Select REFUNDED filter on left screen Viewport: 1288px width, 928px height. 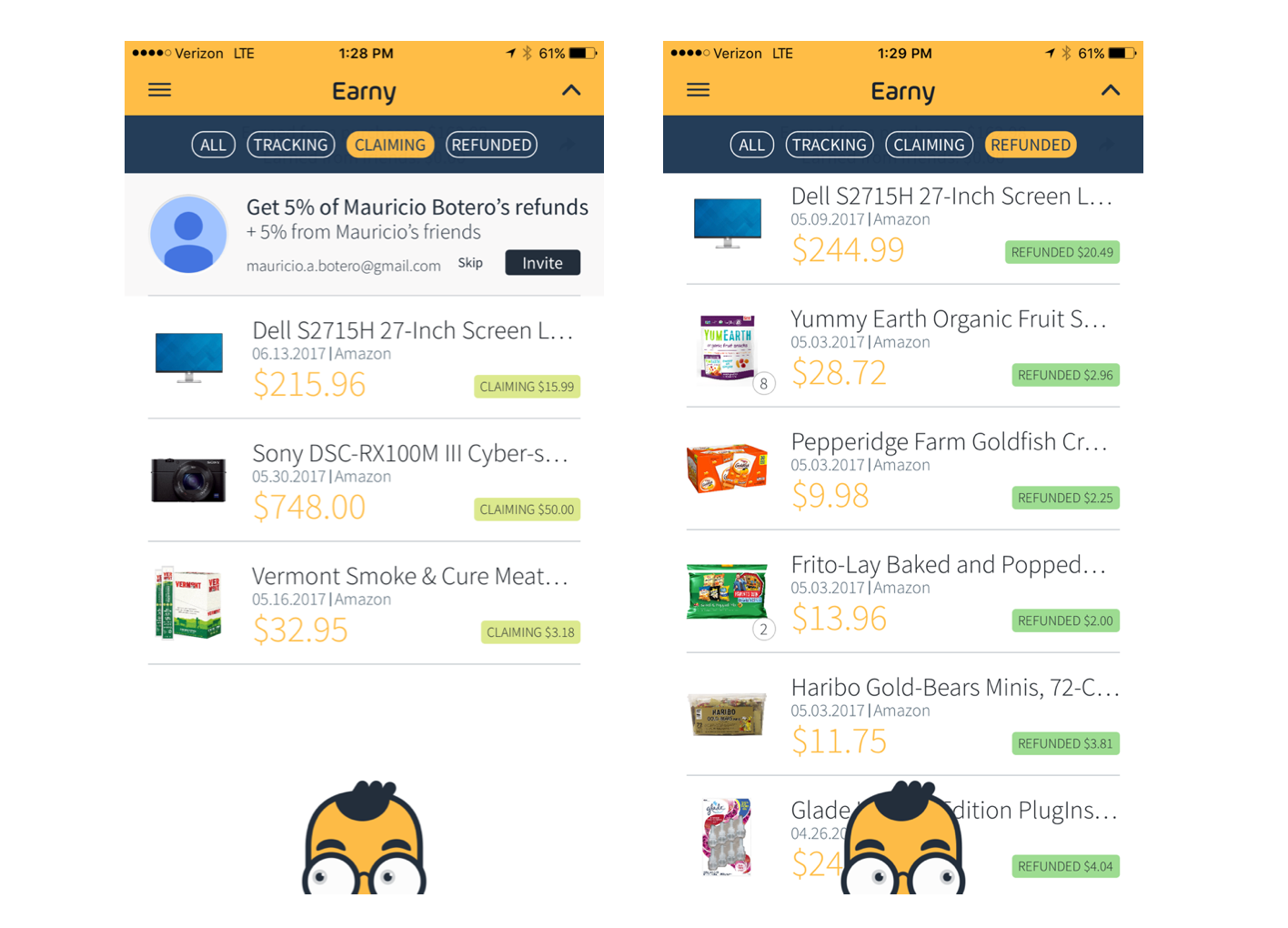pyautogui.click(x=491, y=145)
